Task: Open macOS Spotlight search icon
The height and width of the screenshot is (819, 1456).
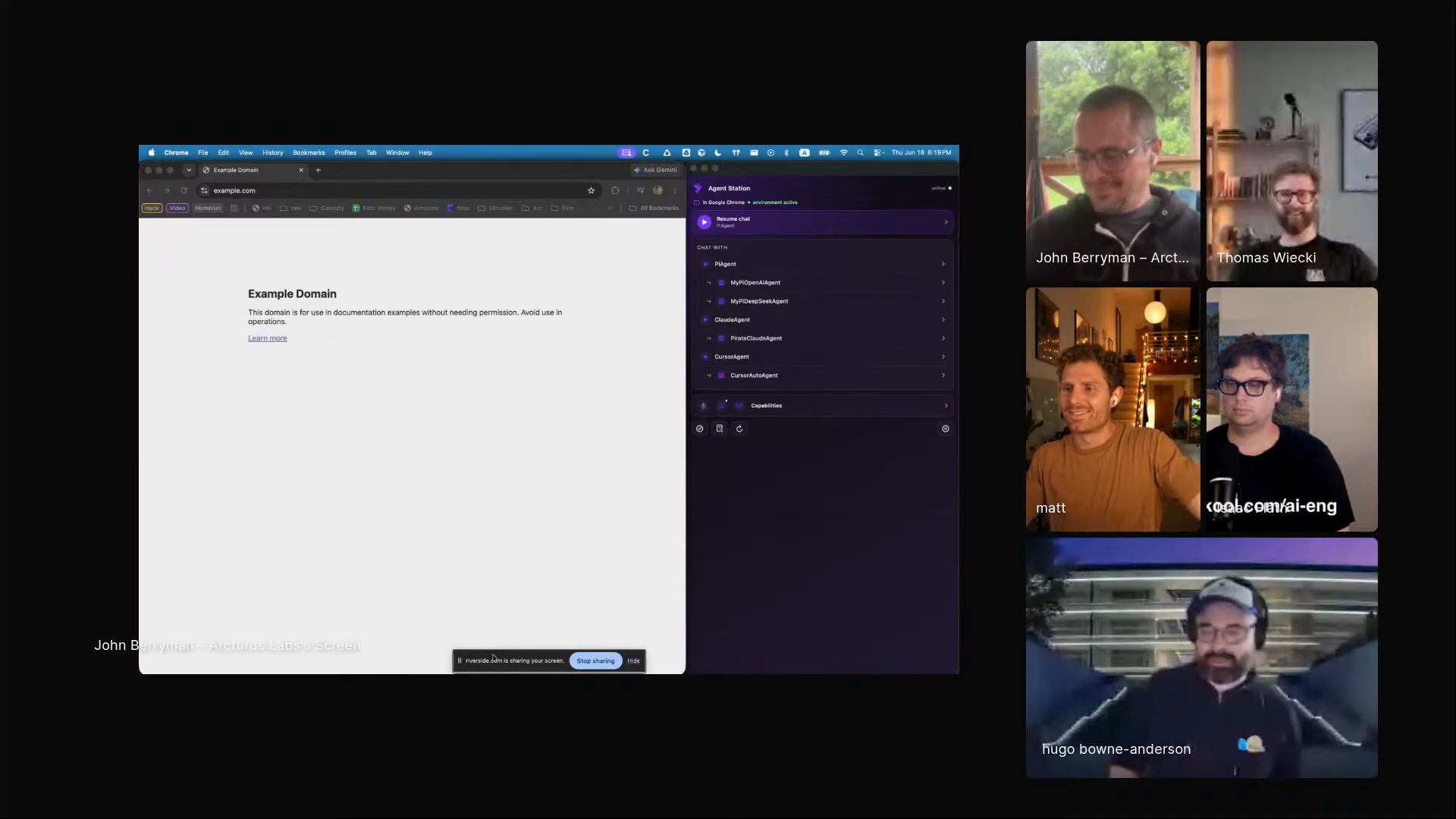Action: click(860, 152)
